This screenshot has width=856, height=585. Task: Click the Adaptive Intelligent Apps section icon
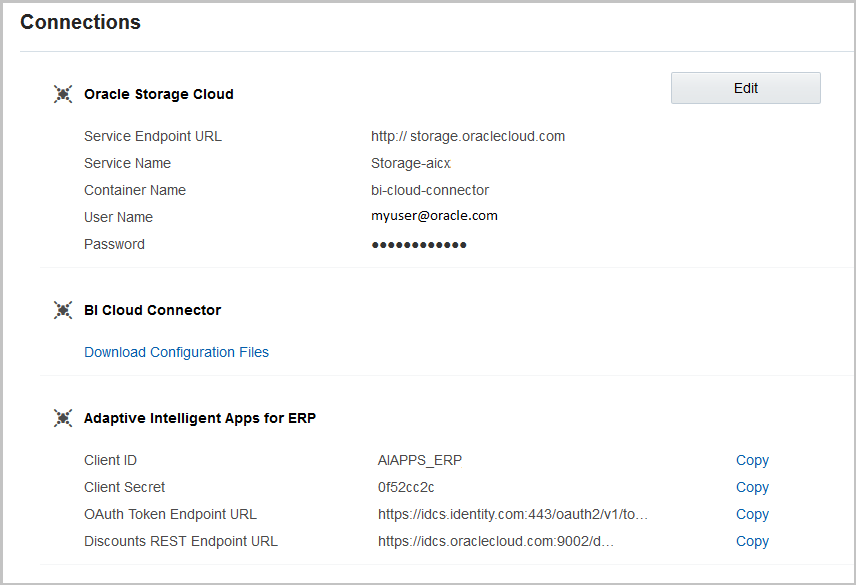point(63,418)
